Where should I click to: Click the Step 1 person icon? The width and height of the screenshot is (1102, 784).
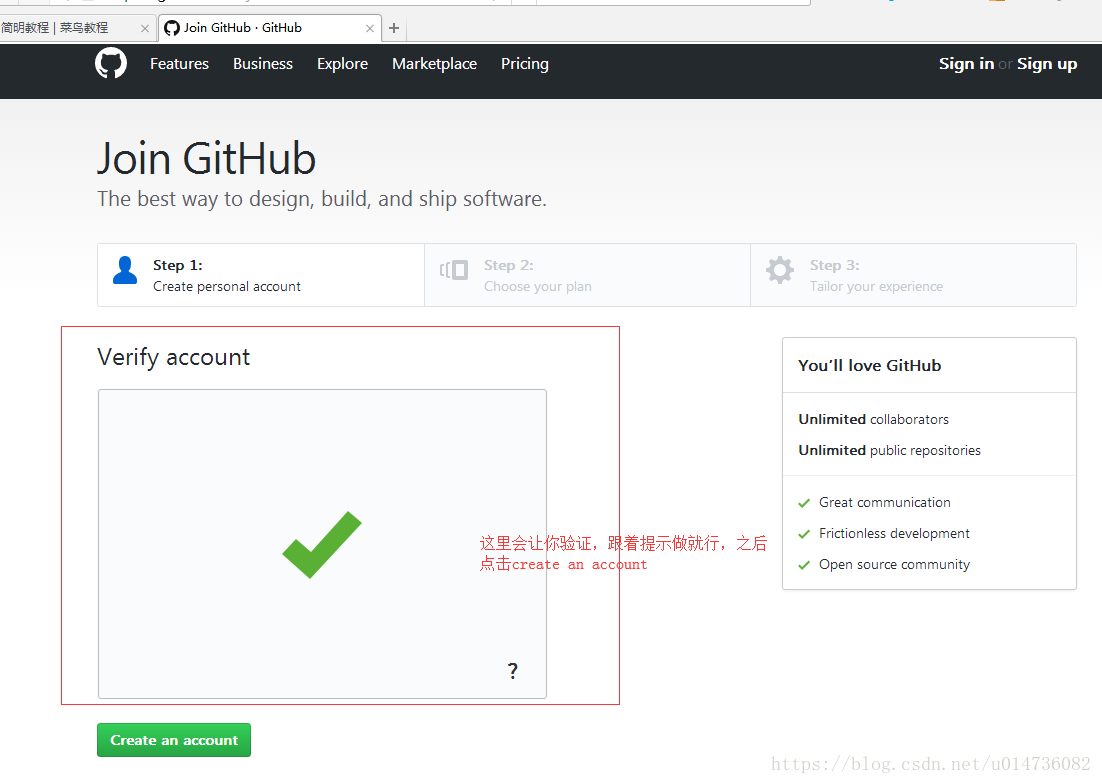(x=125, y=270)
